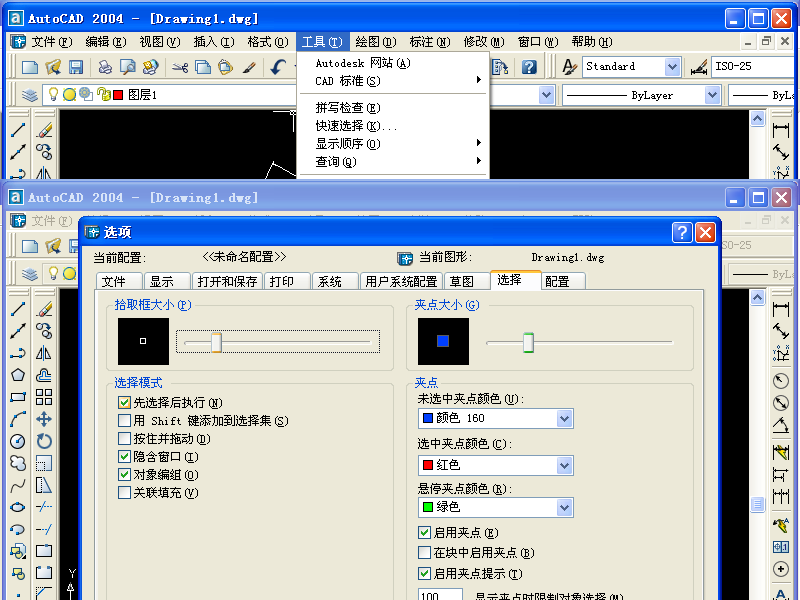This screenshot has width=800, height=600.
Task: Enable 用 Shift 键添加到选择集 checkbox
Action: (124, 420)
